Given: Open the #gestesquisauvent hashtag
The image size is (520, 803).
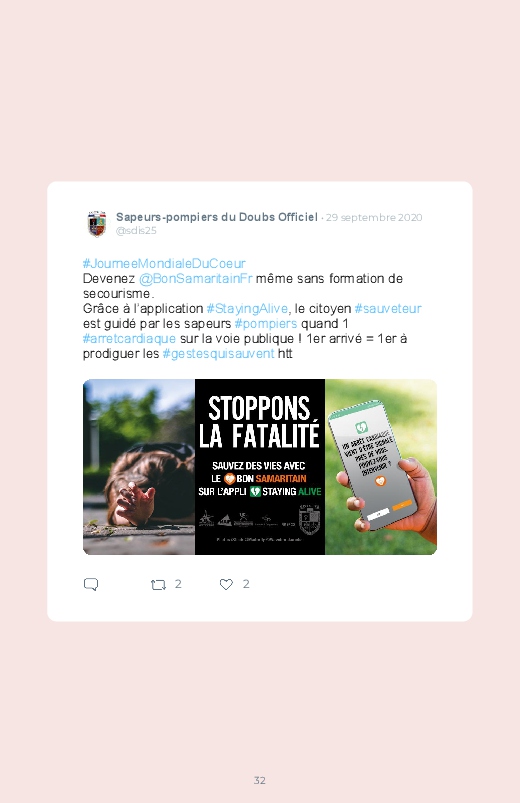Looking at the screenshot, I should (218, 354).
